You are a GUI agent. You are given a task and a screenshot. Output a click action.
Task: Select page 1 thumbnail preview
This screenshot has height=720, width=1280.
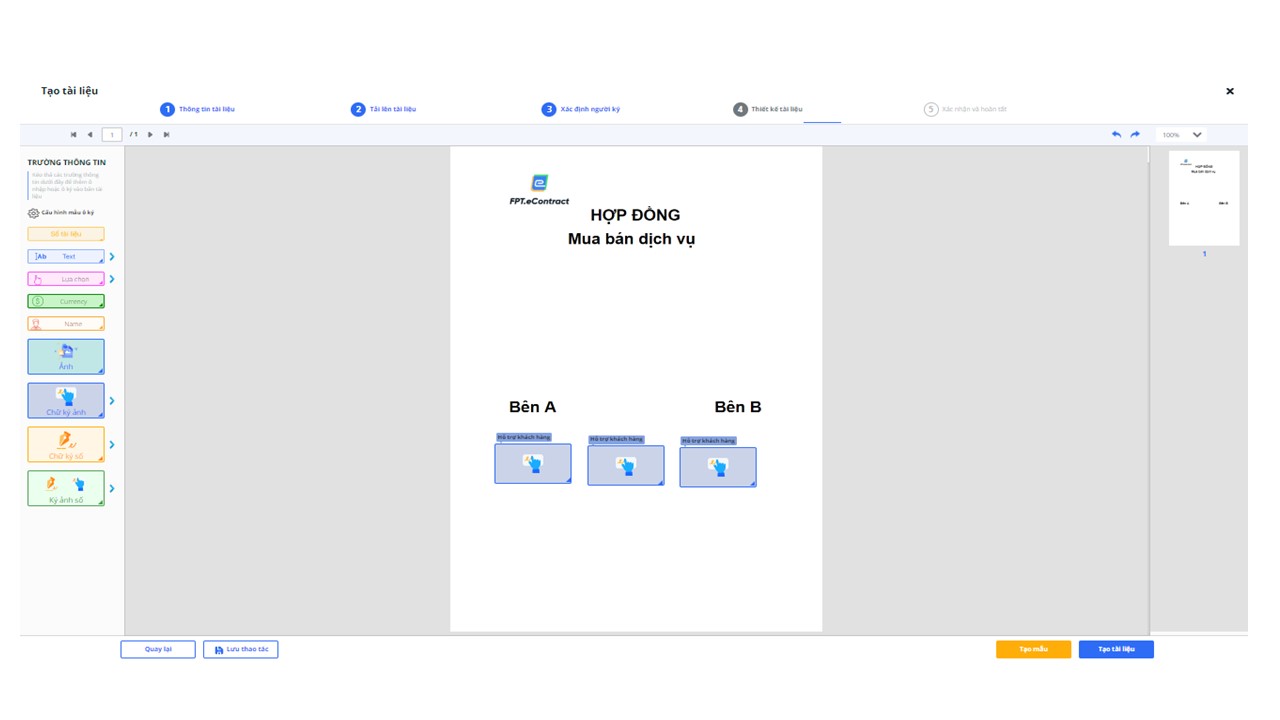point(1204,198)
